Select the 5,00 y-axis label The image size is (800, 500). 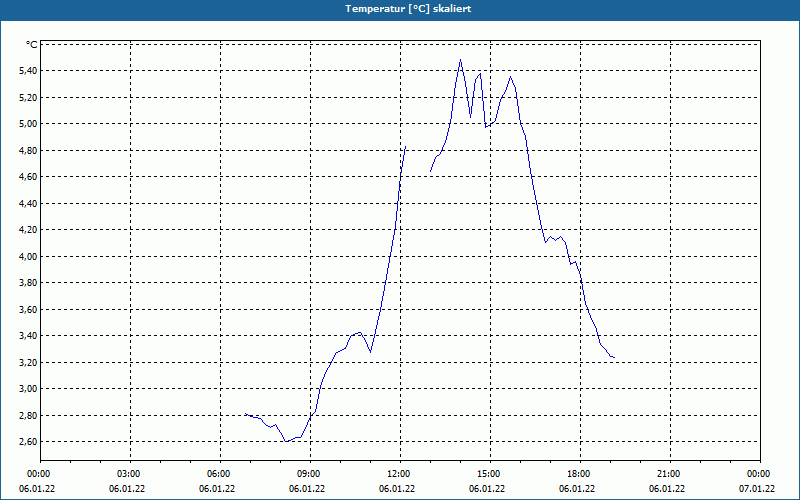(x=28, y=124)
